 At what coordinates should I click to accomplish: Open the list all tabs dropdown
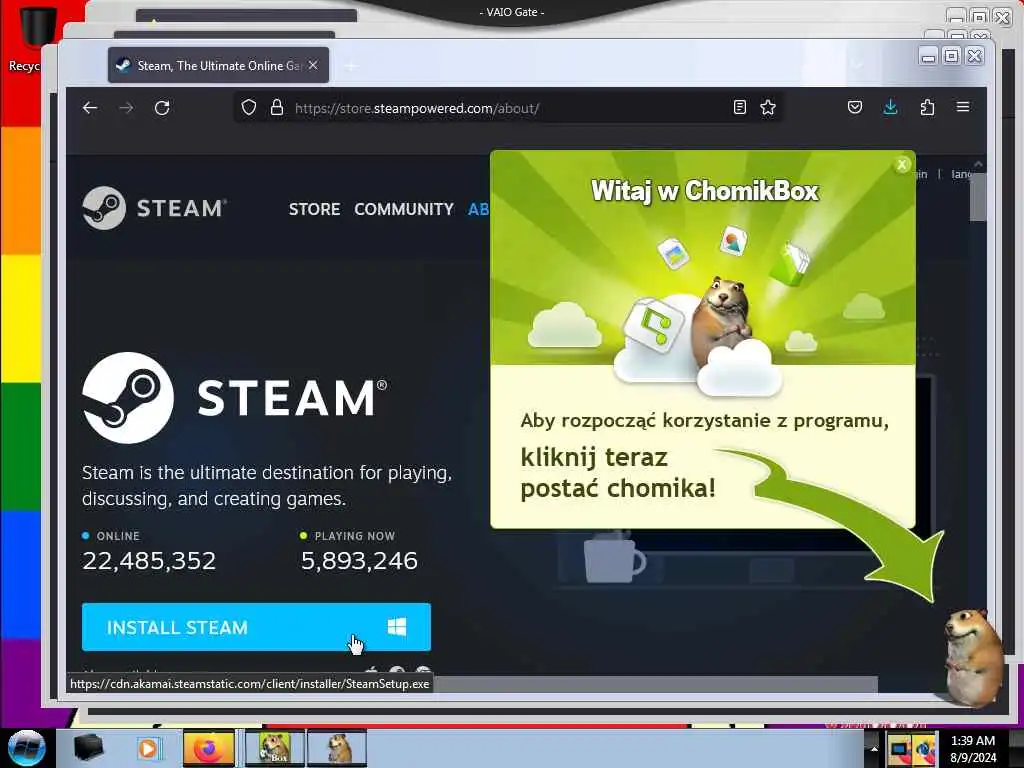click(x=857, y=65)
